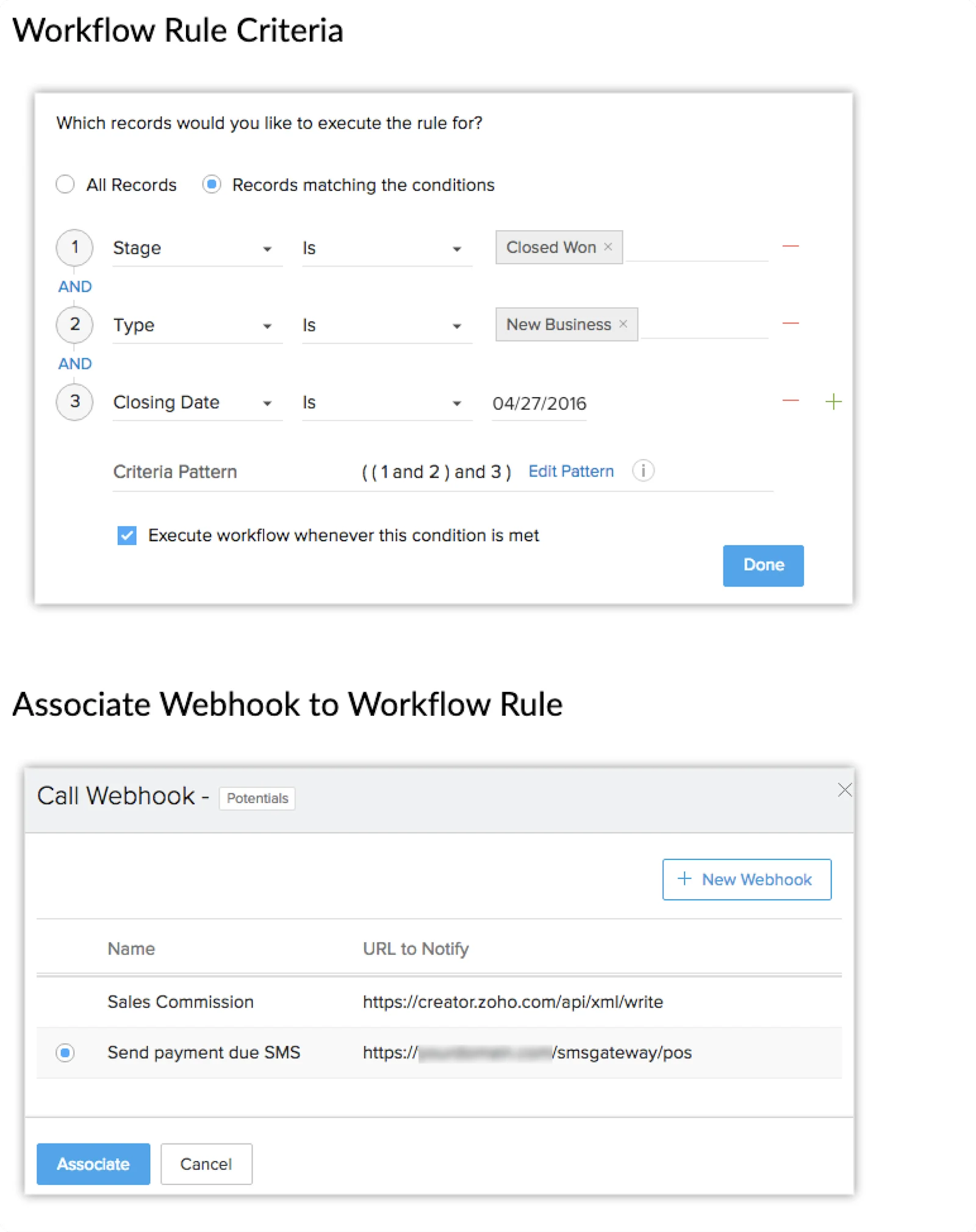
Task: Select the All Records radio button
Action: (x=65, y=184)
